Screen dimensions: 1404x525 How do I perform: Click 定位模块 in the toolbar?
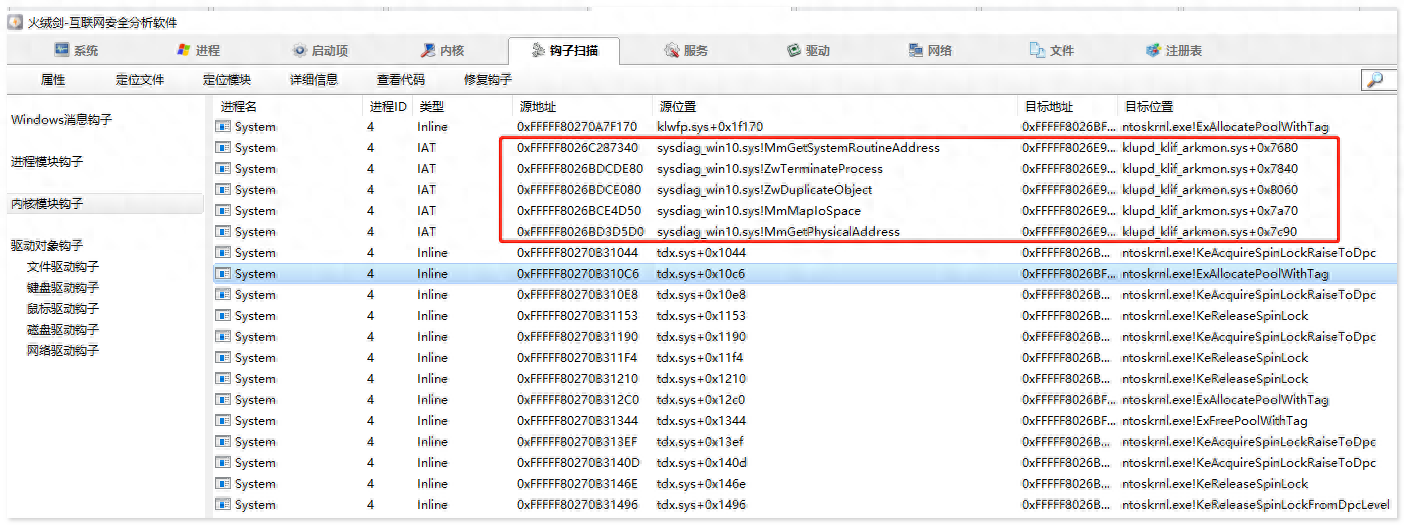point(227,80)
